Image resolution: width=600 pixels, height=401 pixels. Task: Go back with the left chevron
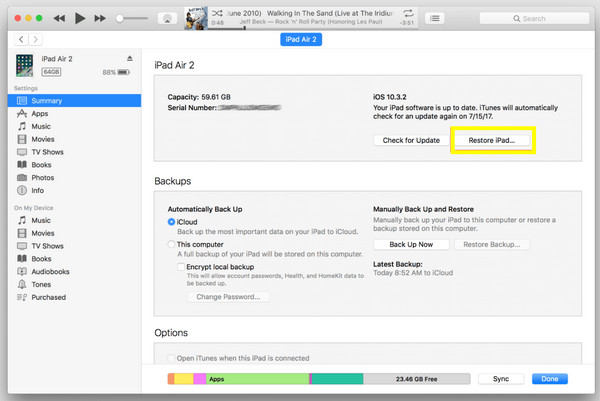[21, 39]
